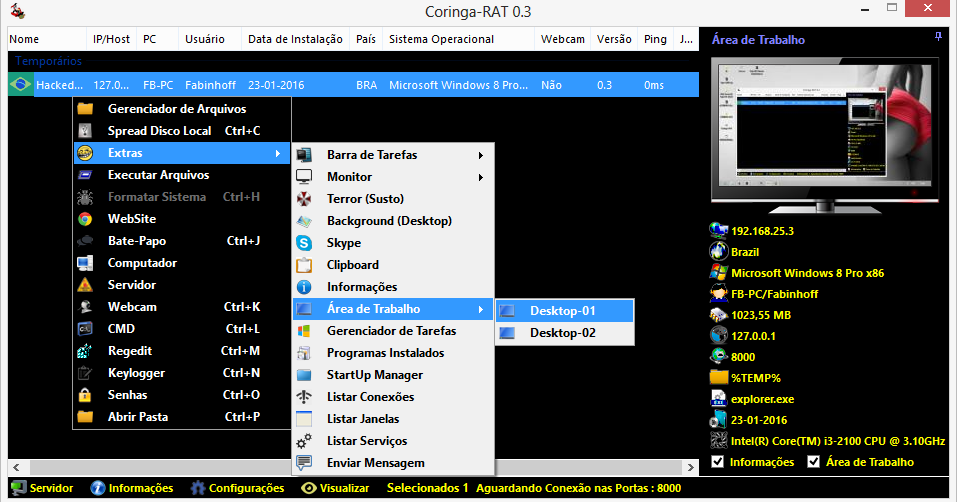Screen dimensions: 957x502
Task: Click the Skype icon in Extras submenu
Action: (x=304, y=243)
